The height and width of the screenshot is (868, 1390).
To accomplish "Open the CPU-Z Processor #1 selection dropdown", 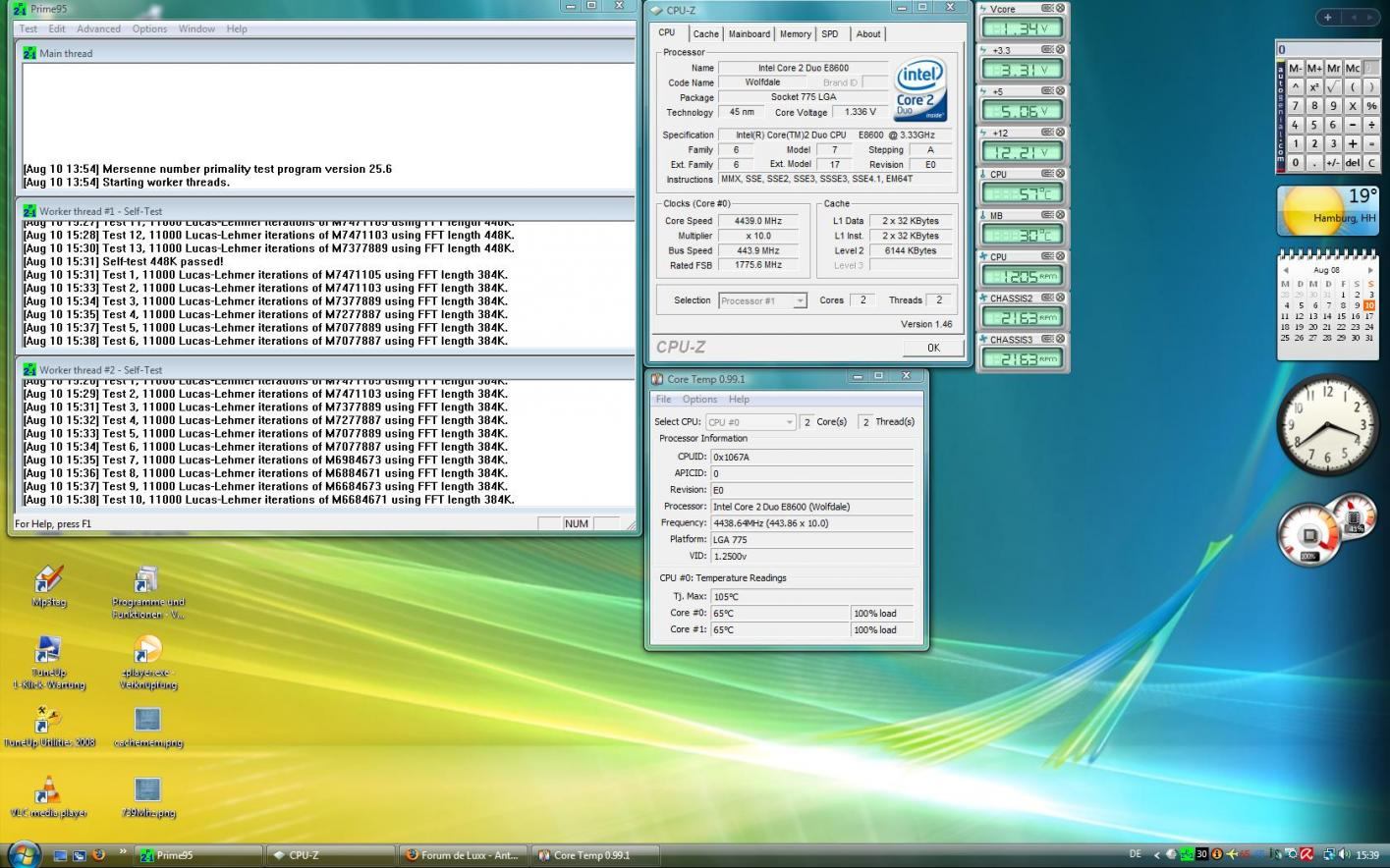I will 762,300.
